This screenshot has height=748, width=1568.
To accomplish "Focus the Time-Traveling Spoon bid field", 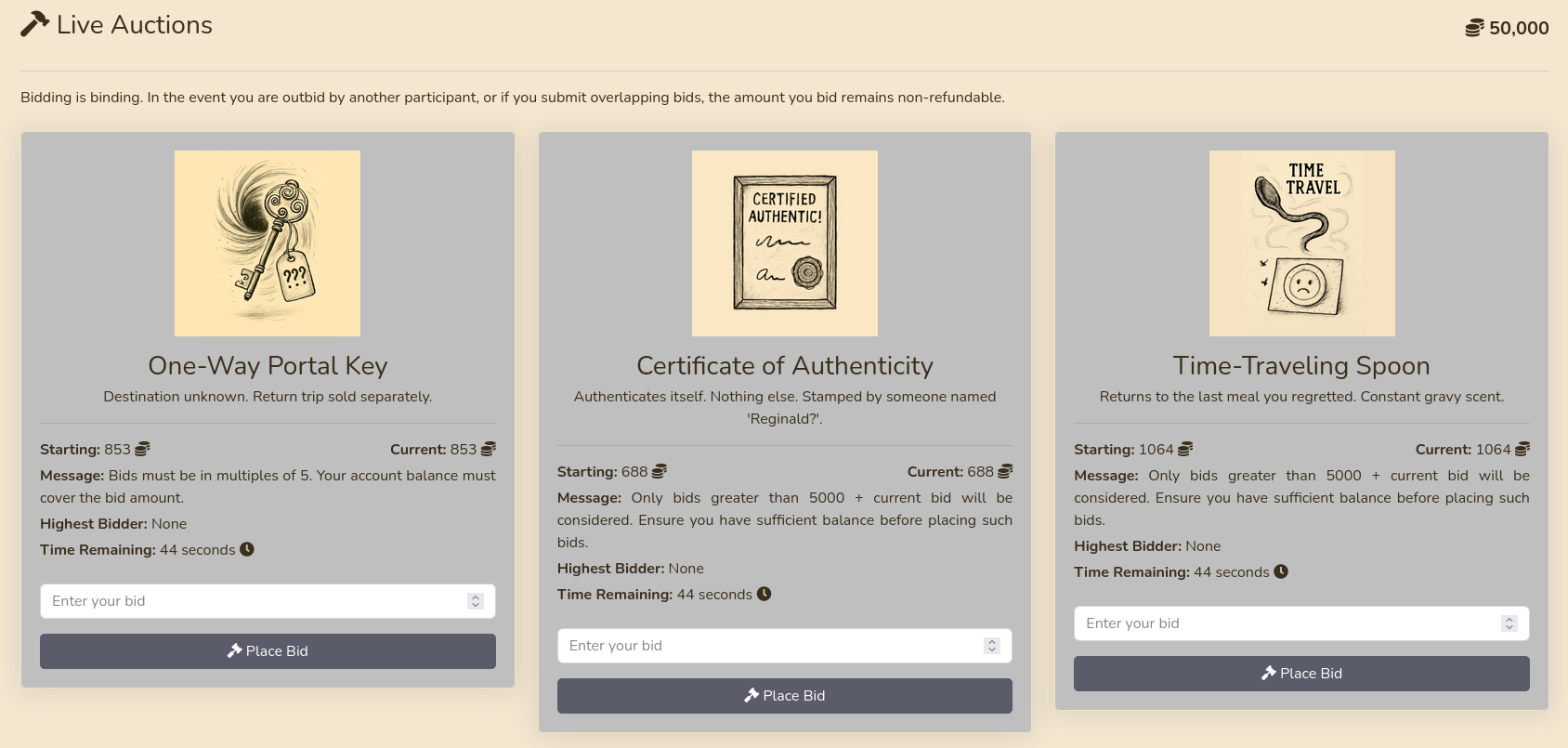I will [x=1285, y=623].
